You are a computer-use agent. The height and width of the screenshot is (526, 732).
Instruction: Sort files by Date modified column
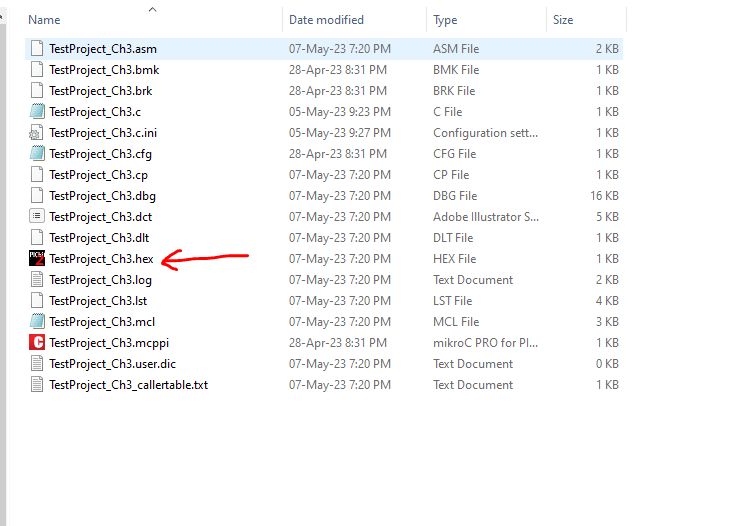click(x=326, y=20)
